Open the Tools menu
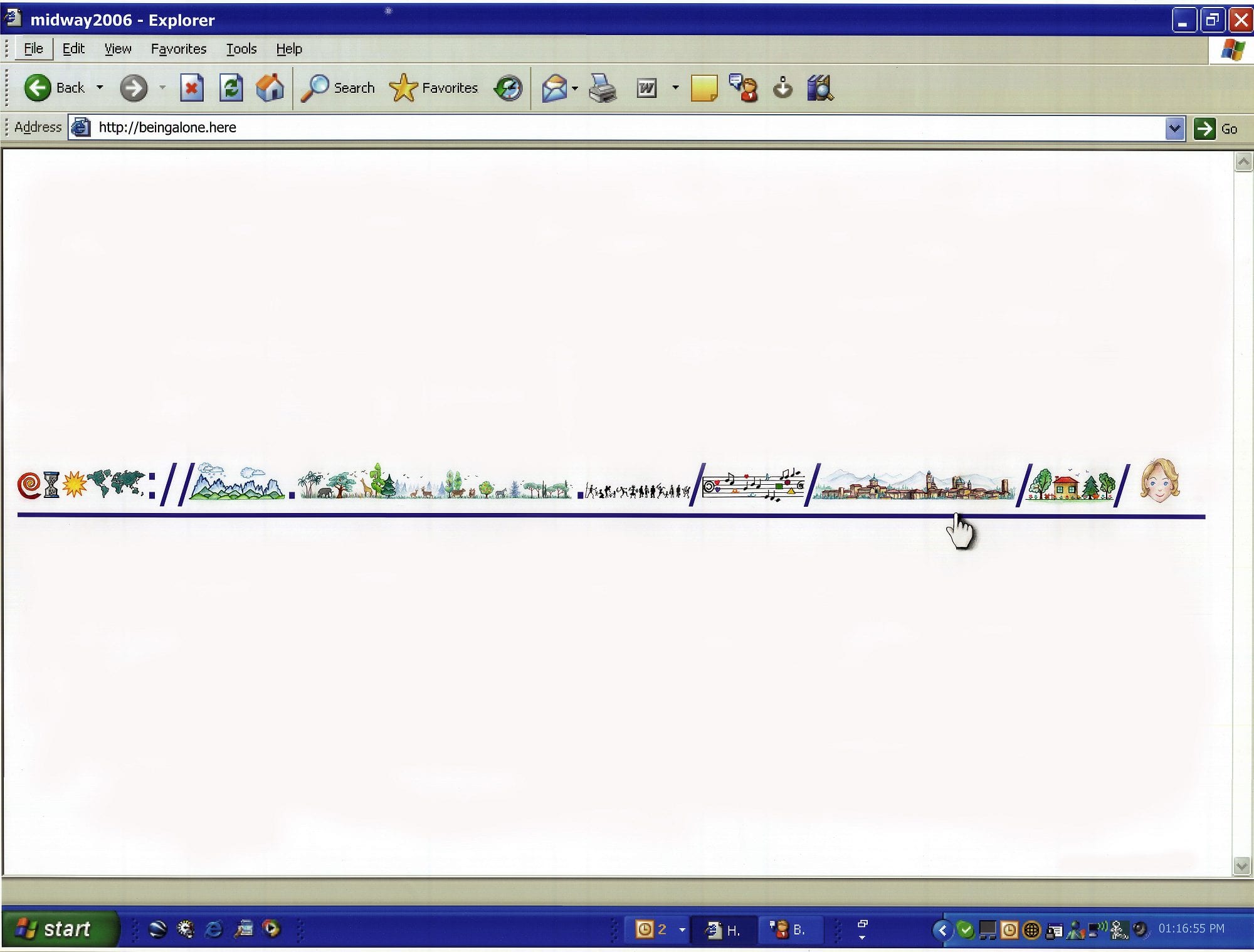Image resolution: width=1254 pixels, height=952 pixels. click(241, 49)
